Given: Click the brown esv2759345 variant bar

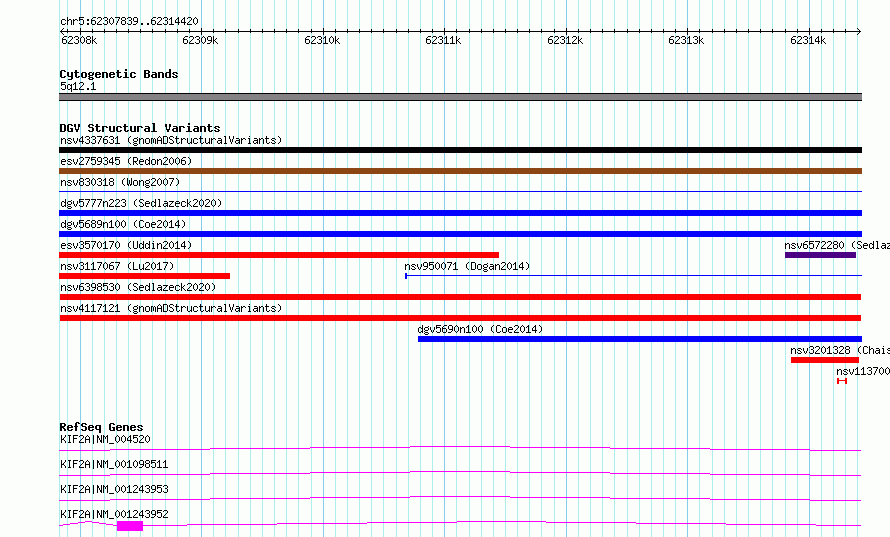Looking at the screenshot, I should click(x=460, y=171).
